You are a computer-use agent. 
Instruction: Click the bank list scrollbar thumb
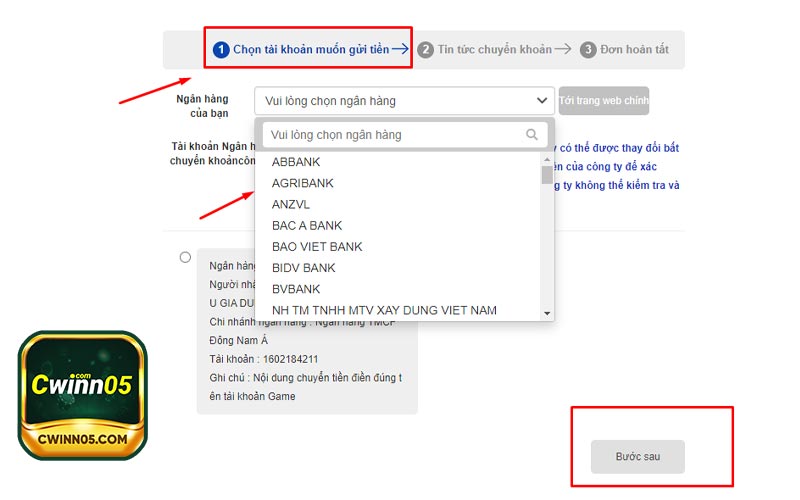[547, 174]
